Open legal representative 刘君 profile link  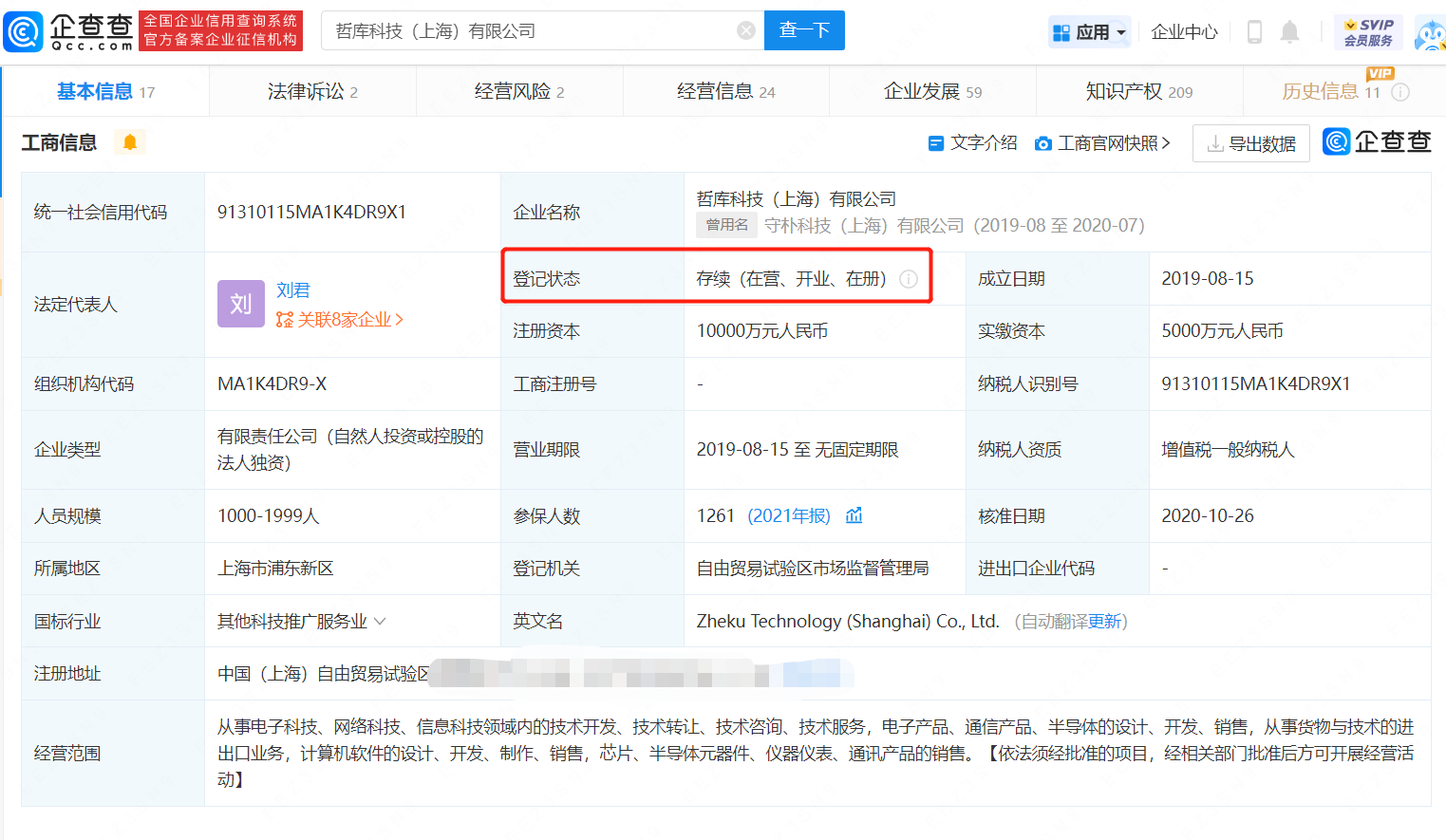tap(293, 290)
